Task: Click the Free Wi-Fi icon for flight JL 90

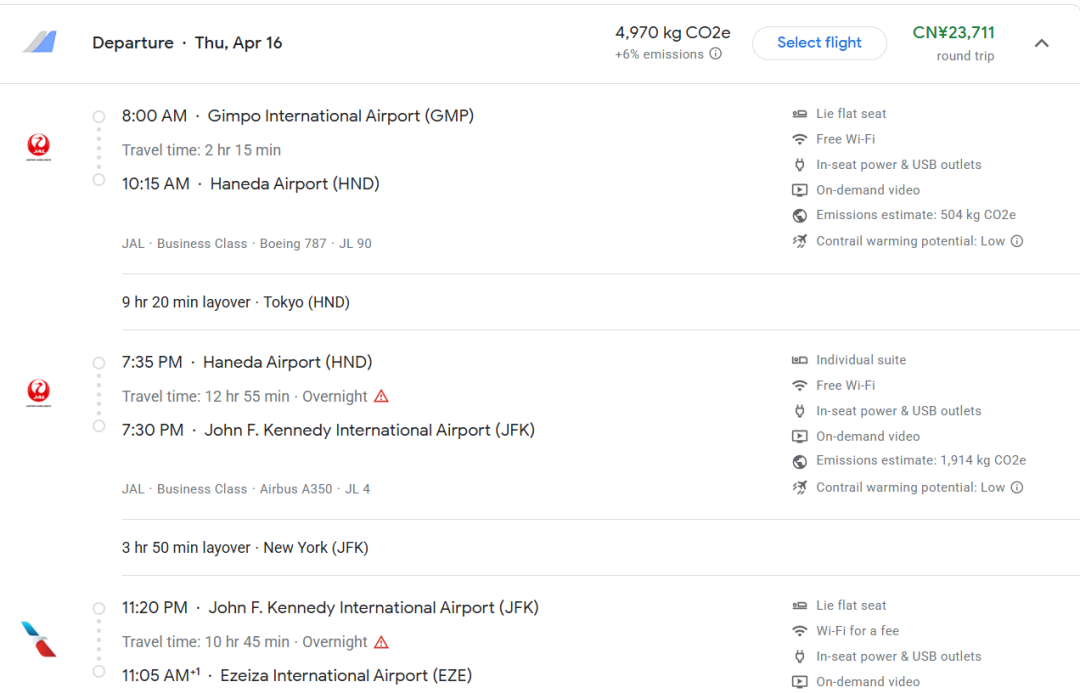Action: click(x=800, y=139)
